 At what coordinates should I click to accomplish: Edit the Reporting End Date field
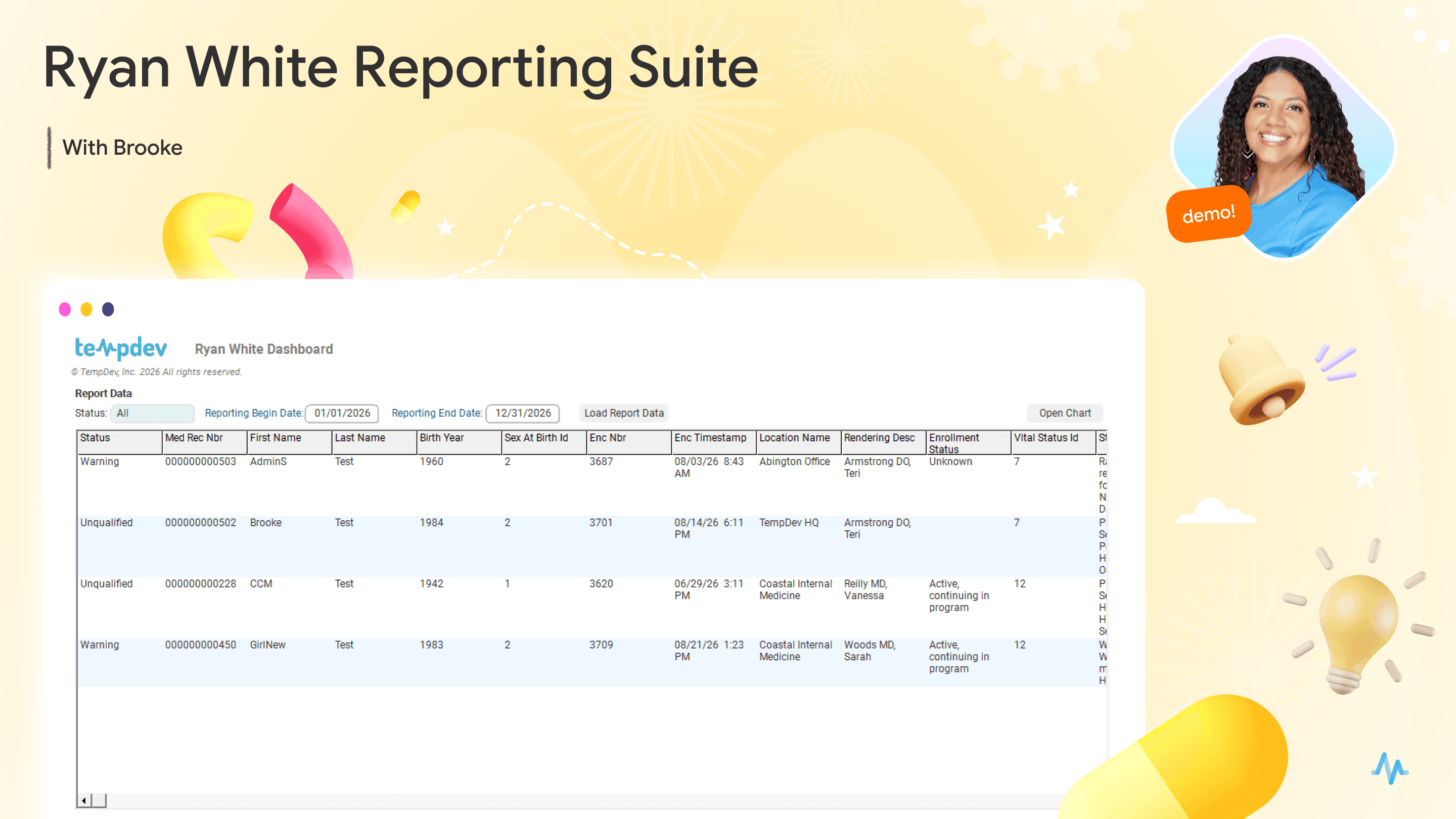coord(523,413)
